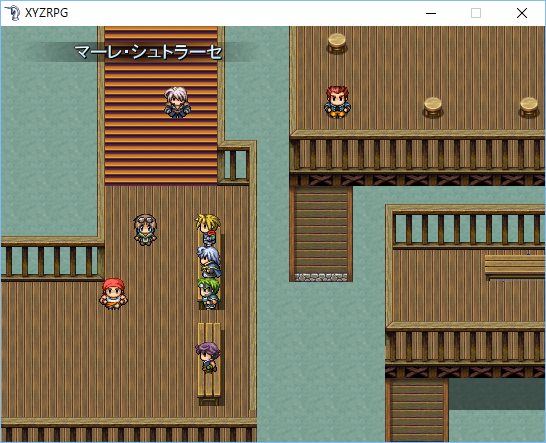The width and height of the screenshot is (546, 443).
Task: Click the red-haired man on upper deck
Action: 337,102
